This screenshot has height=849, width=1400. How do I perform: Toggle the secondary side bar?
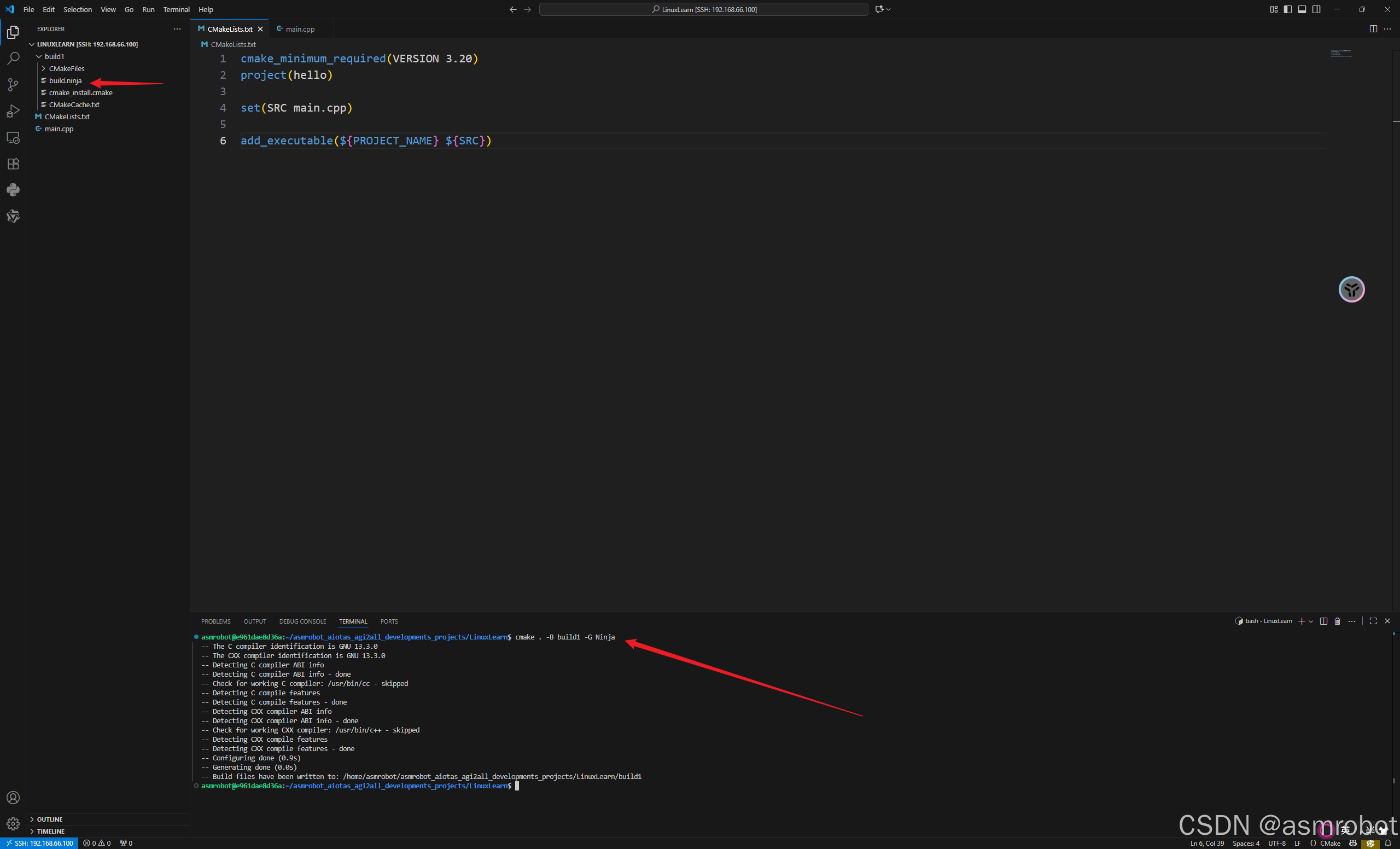(1316, 9)
